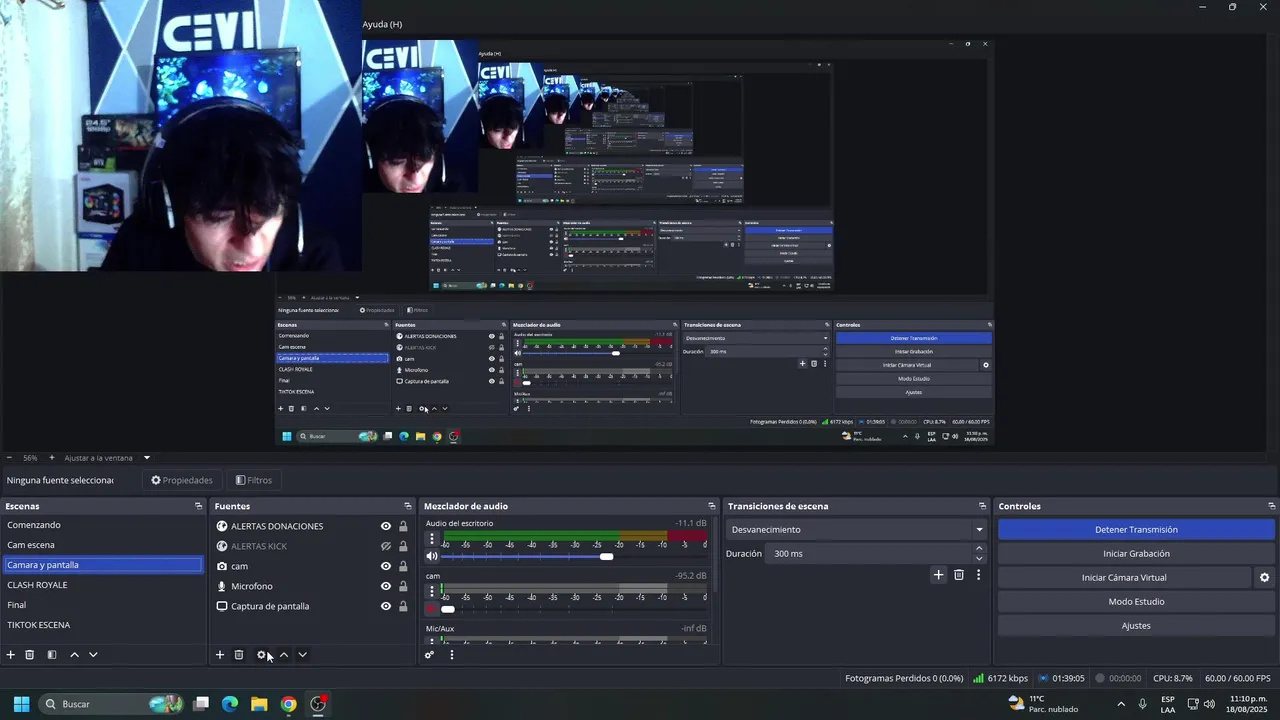Adjust Audio del escritorio volume slider
Image resolution: width=1280 pixels, height=720 pixels.
coord(606,556)
